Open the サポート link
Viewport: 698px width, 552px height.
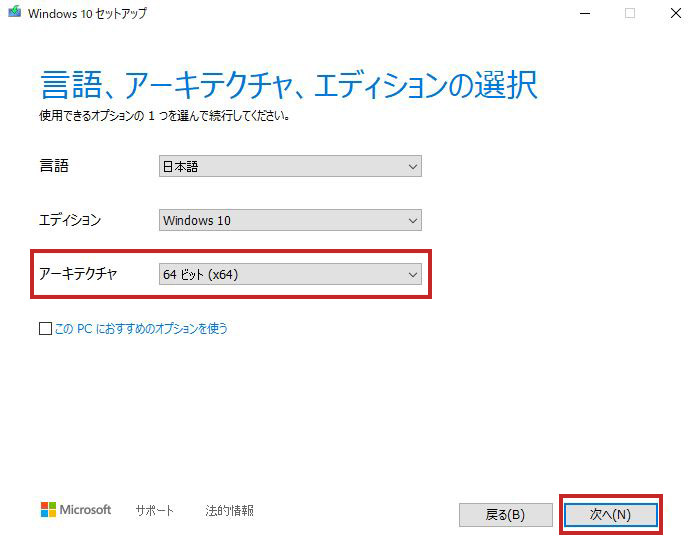154,510
